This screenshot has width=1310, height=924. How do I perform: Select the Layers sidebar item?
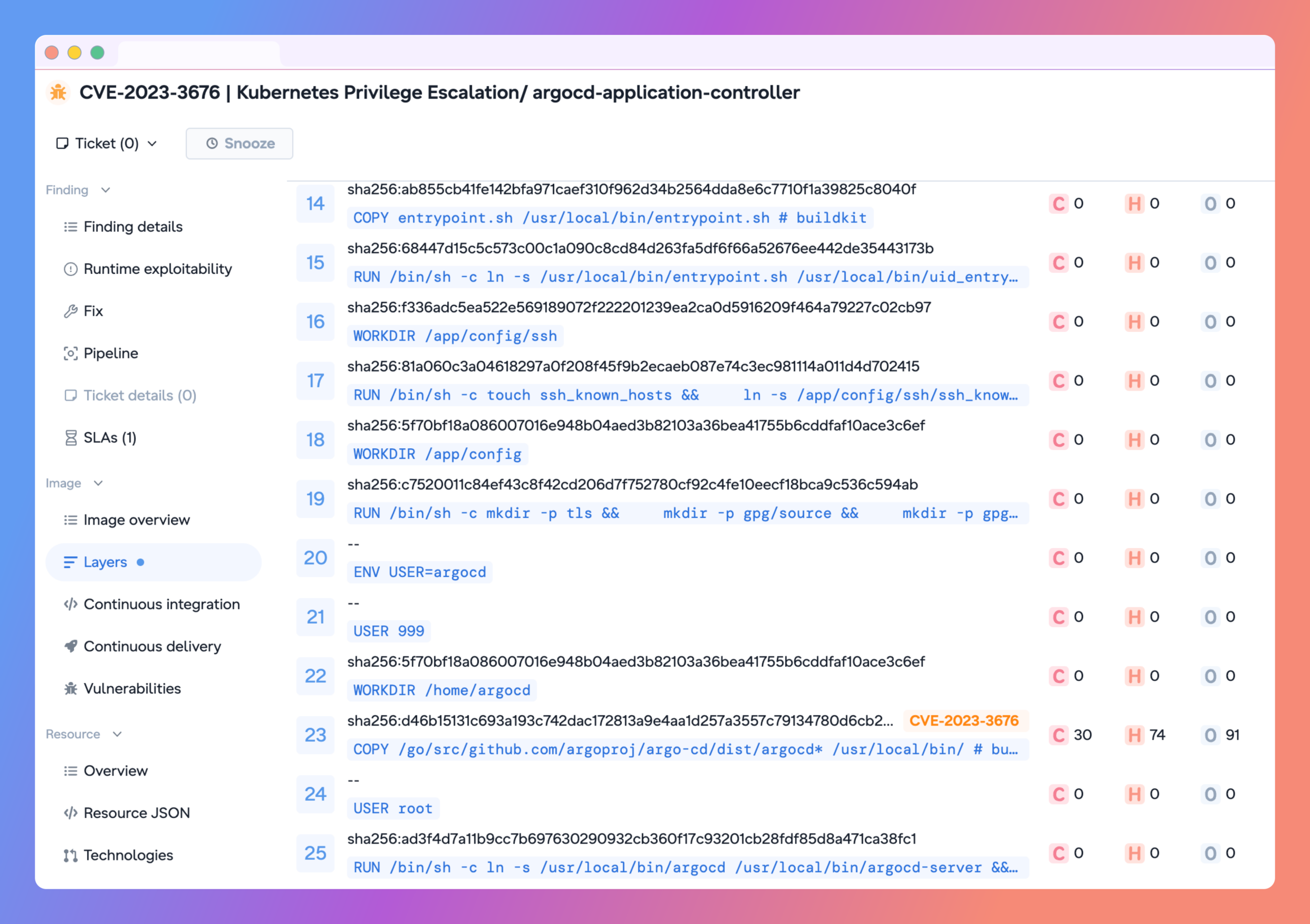154,562
